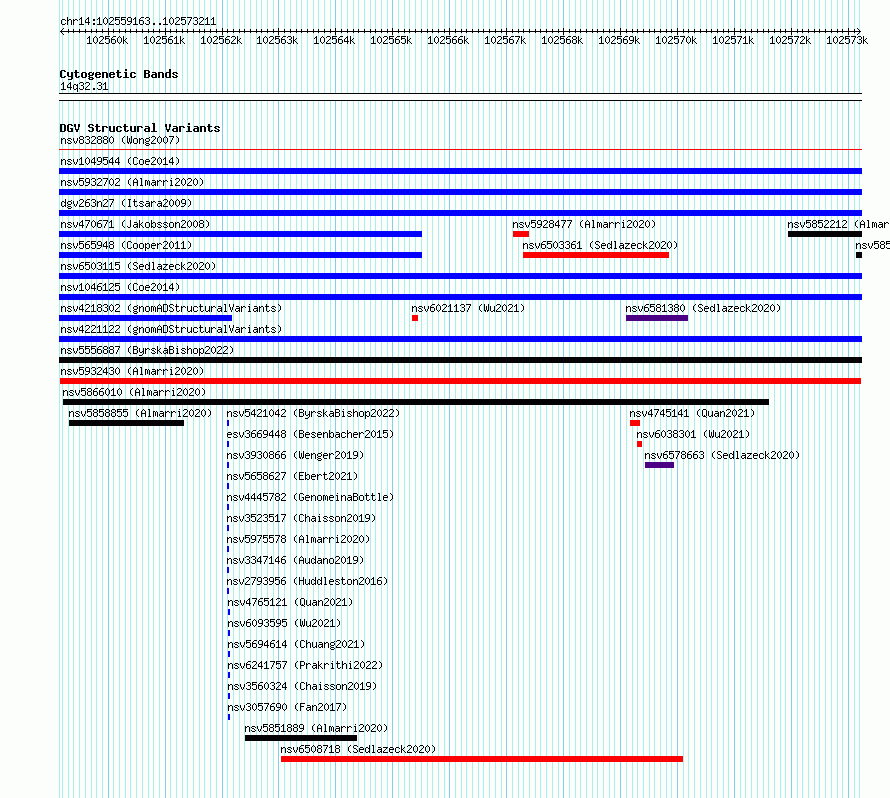This screenshot has width=890, height=798.
Task: Click the nsv5658627 (Ebert2021) label
Action: [x=292, y=476]
